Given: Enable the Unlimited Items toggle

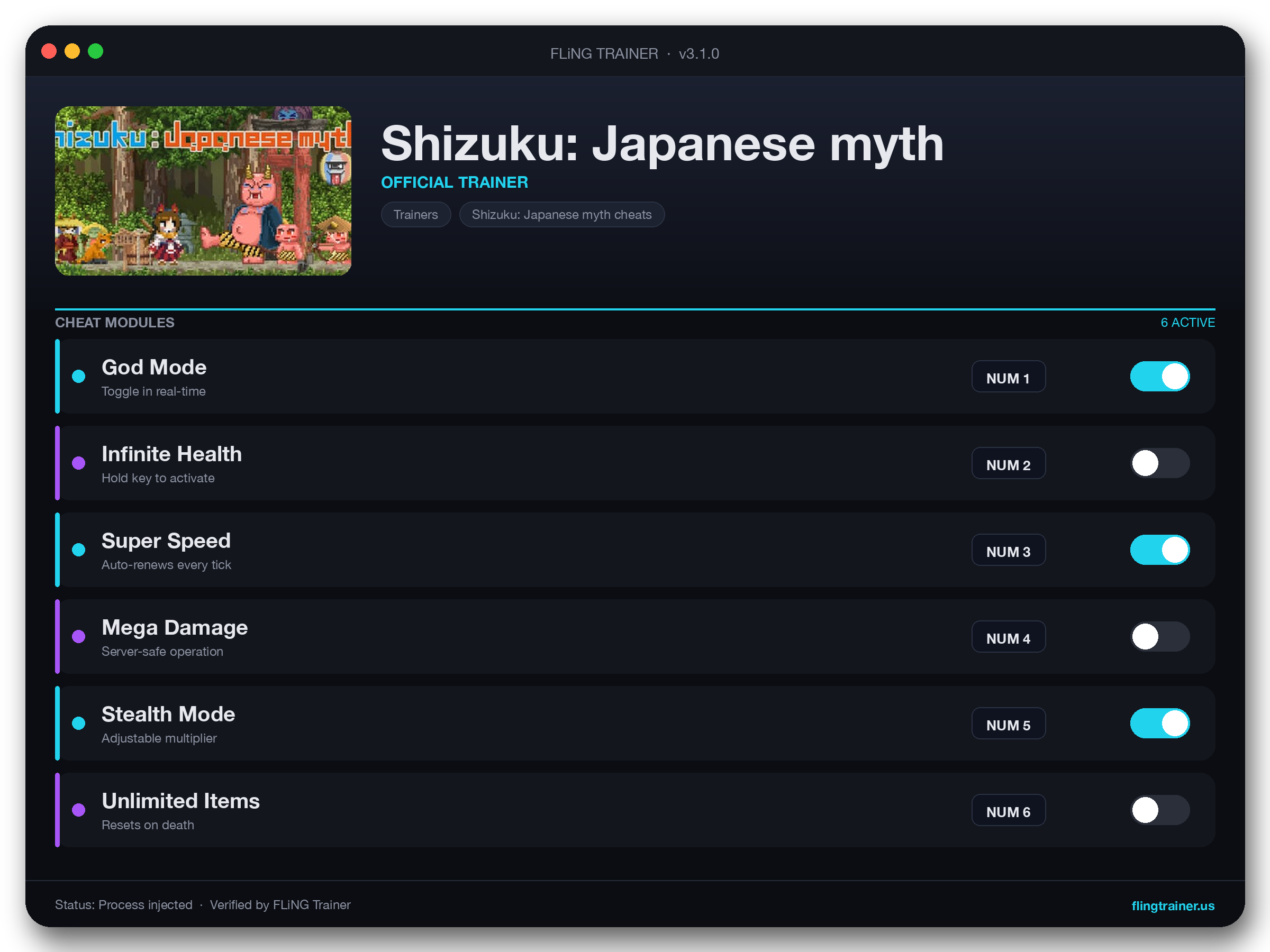Looking at the screenshot, I should 1159,810.
